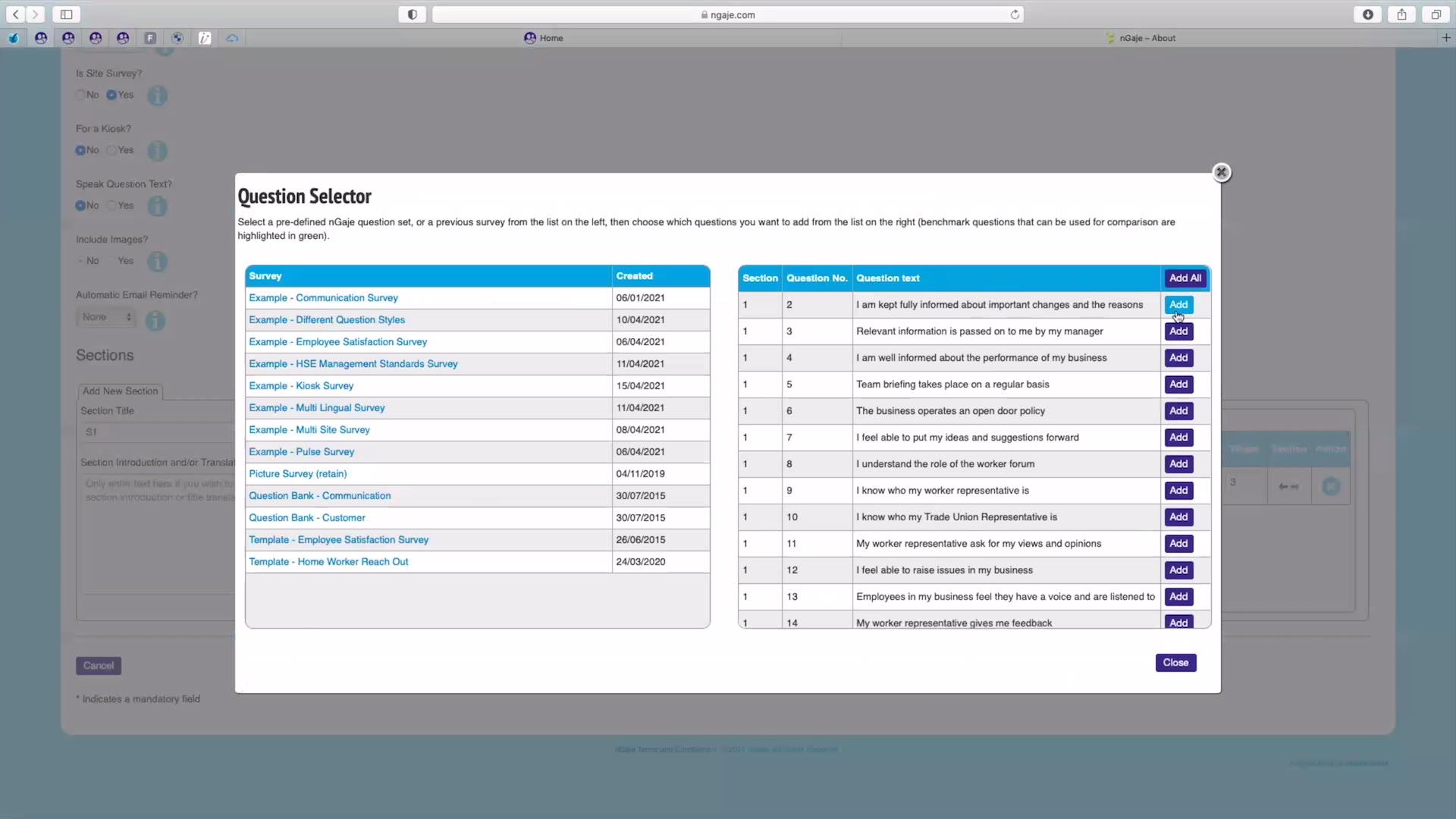Click the Section Title input field

pos(158,432)
